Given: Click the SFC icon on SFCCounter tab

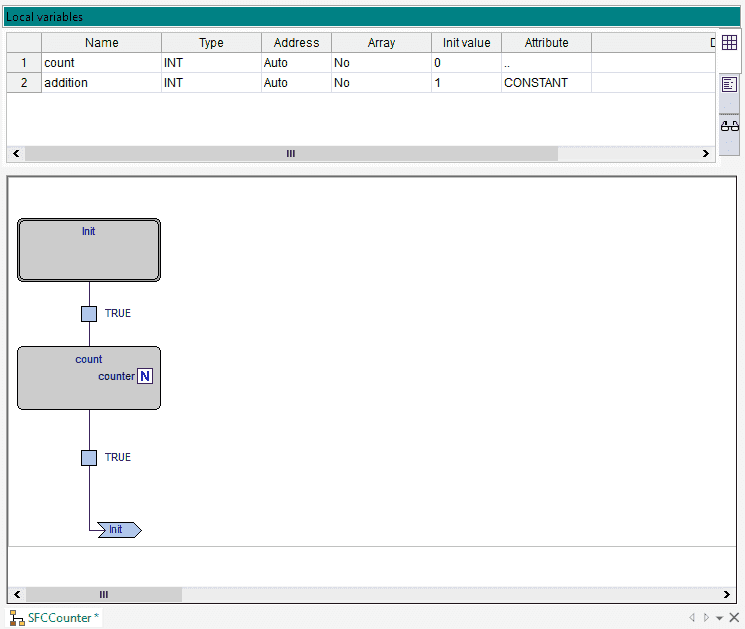Looking at the screenshot, I should pyautogui.click(x=16, y=618).
